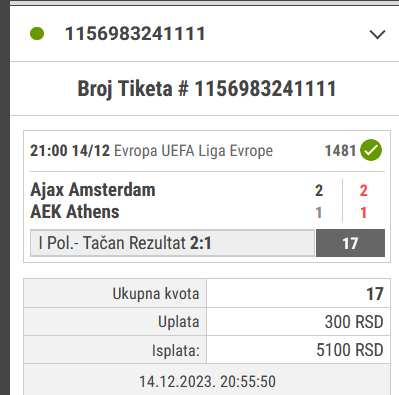This screenshot has width=399, height=395.
Task: Click Uplata amount 300 RSD
Action: [x=354, y=322]
